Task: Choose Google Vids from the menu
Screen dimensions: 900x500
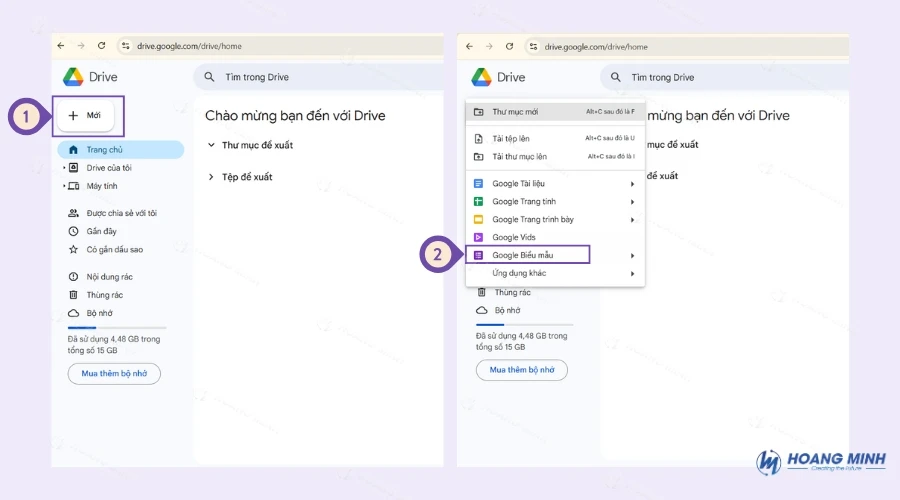Action: [555, 237]
